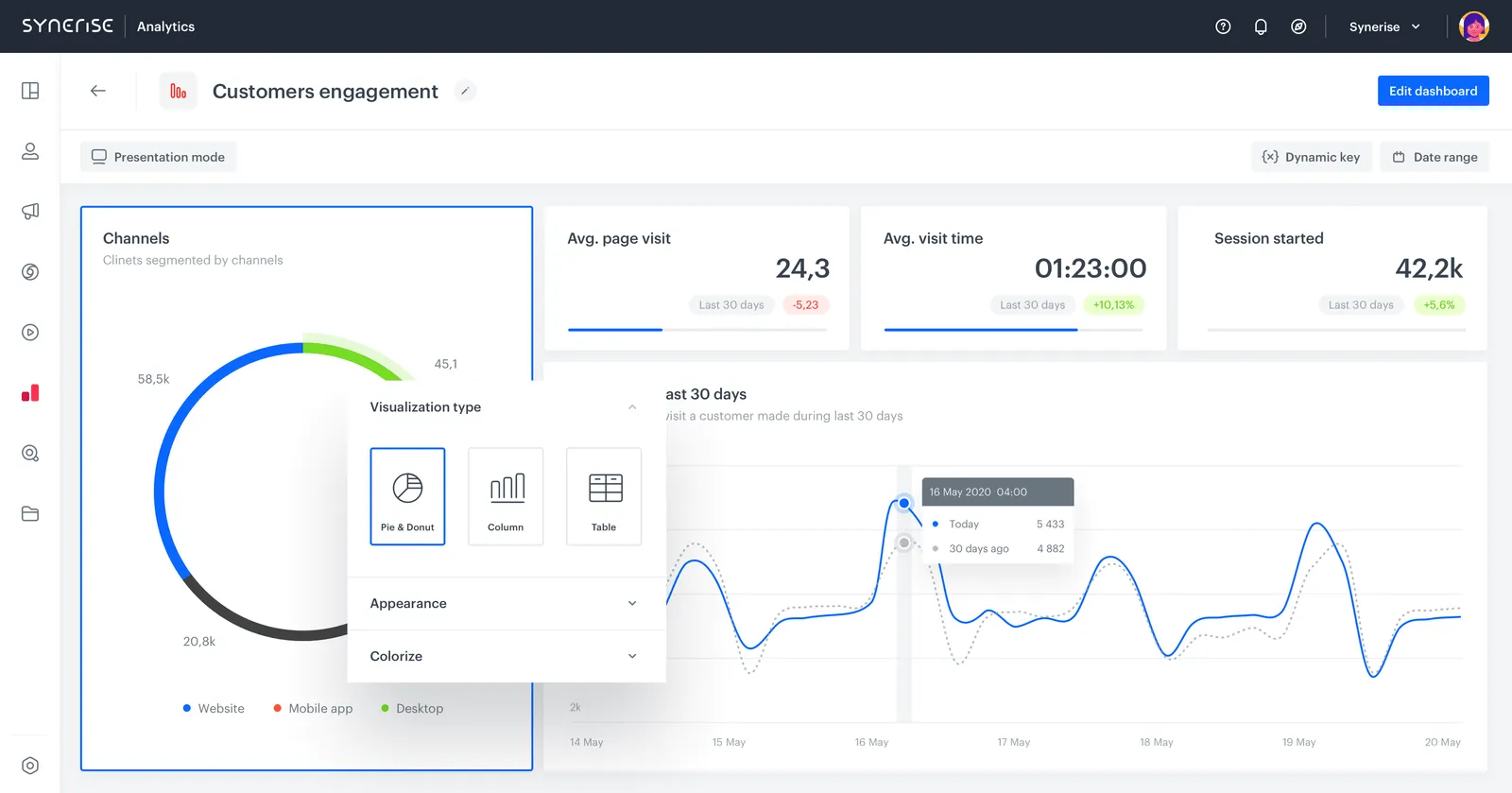Click the -5,23 red change badge
The image size is (1512, 793).
(805, 305)
